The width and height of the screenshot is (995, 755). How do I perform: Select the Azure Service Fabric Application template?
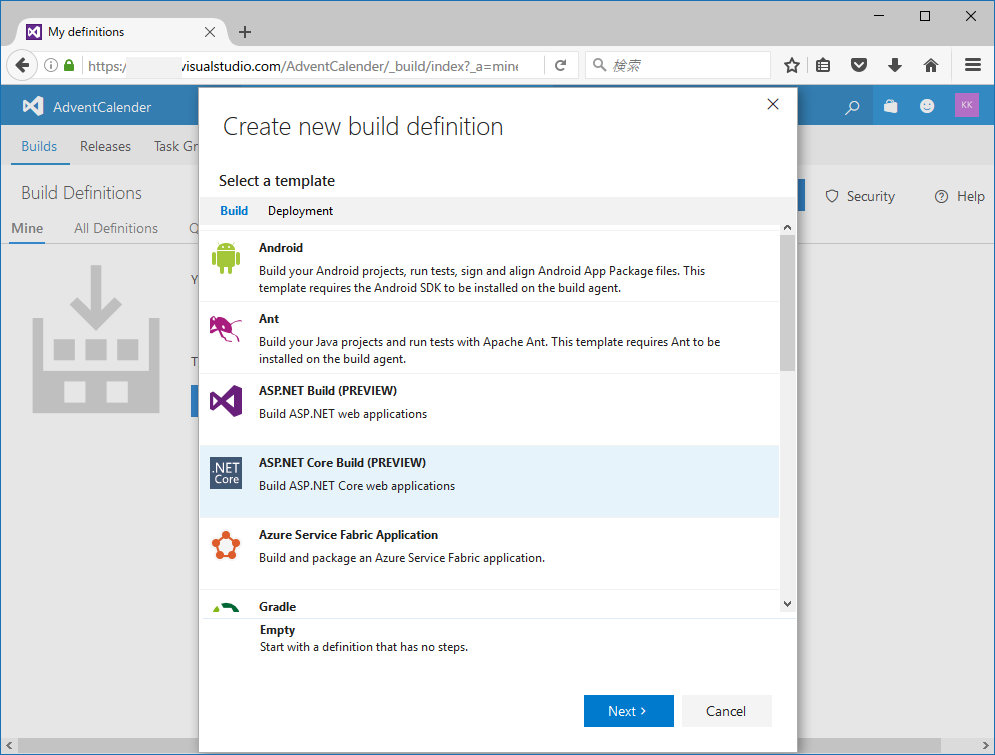(489, 553)
